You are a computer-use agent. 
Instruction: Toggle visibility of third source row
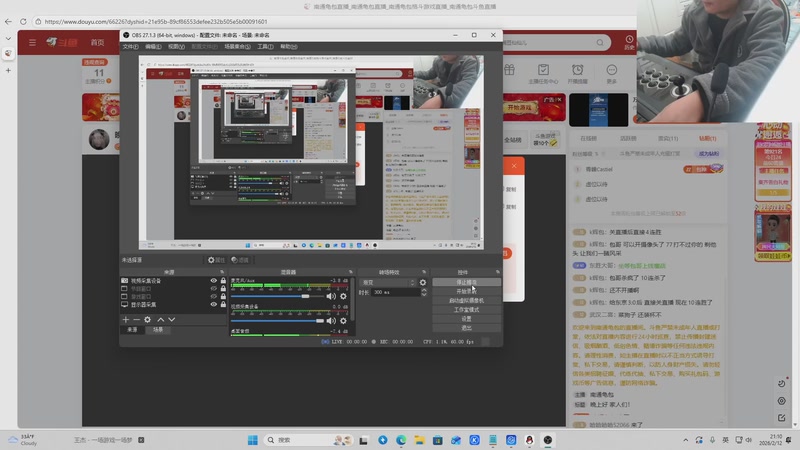click(x=214, y=296)
